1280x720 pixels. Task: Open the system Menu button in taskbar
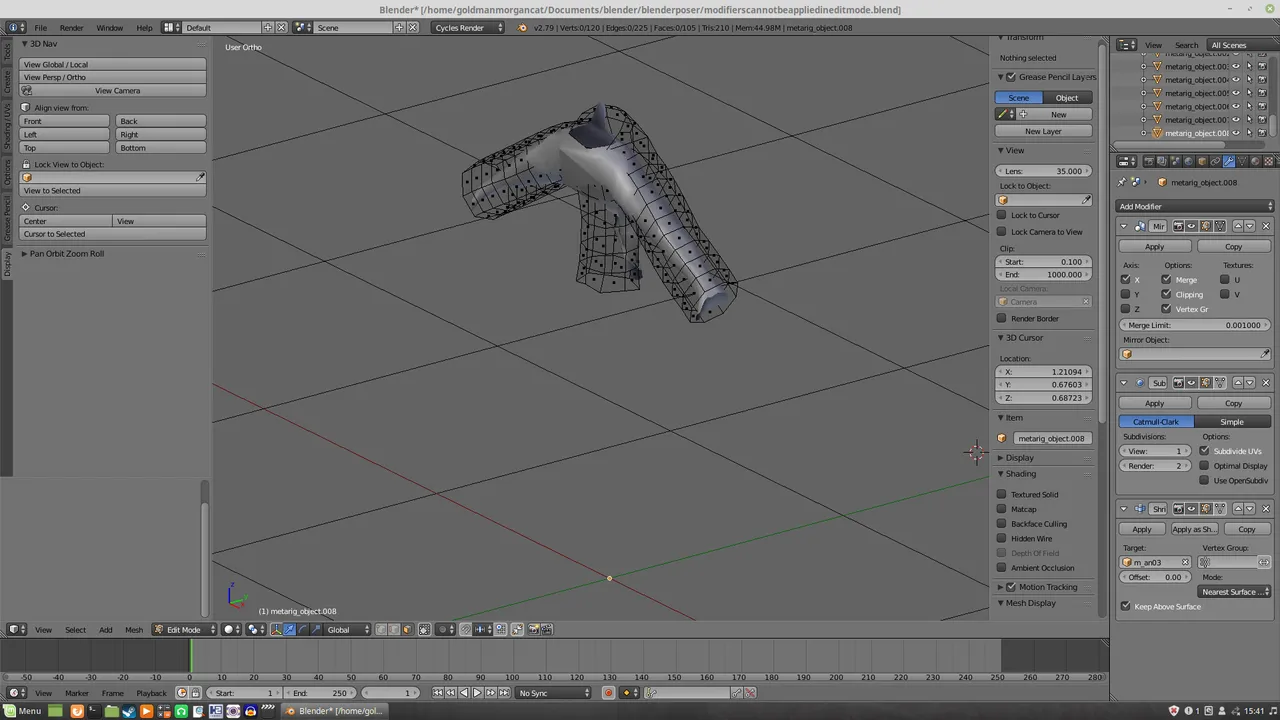[x=22, y=711]
